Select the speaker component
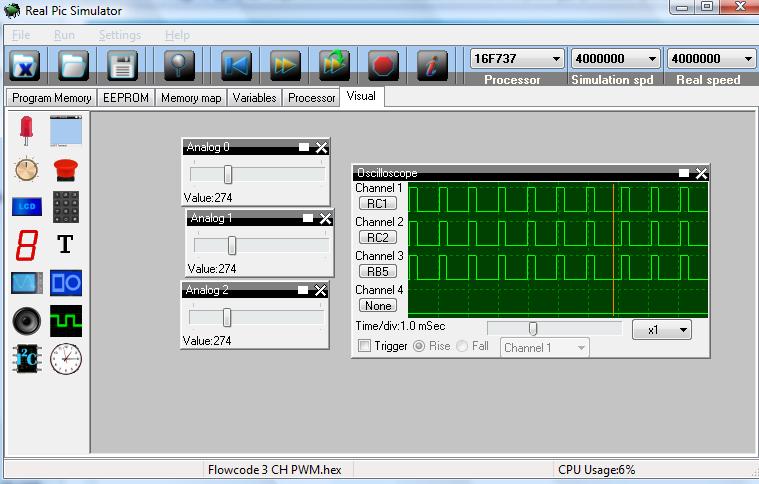This screenshot has height=484, width=759. tap(27, 321)
